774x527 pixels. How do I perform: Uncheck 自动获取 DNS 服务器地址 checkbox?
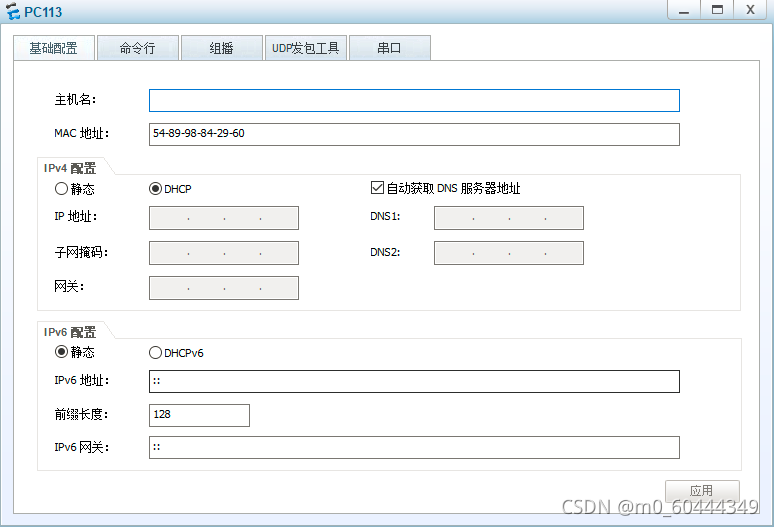coord(377,188)
